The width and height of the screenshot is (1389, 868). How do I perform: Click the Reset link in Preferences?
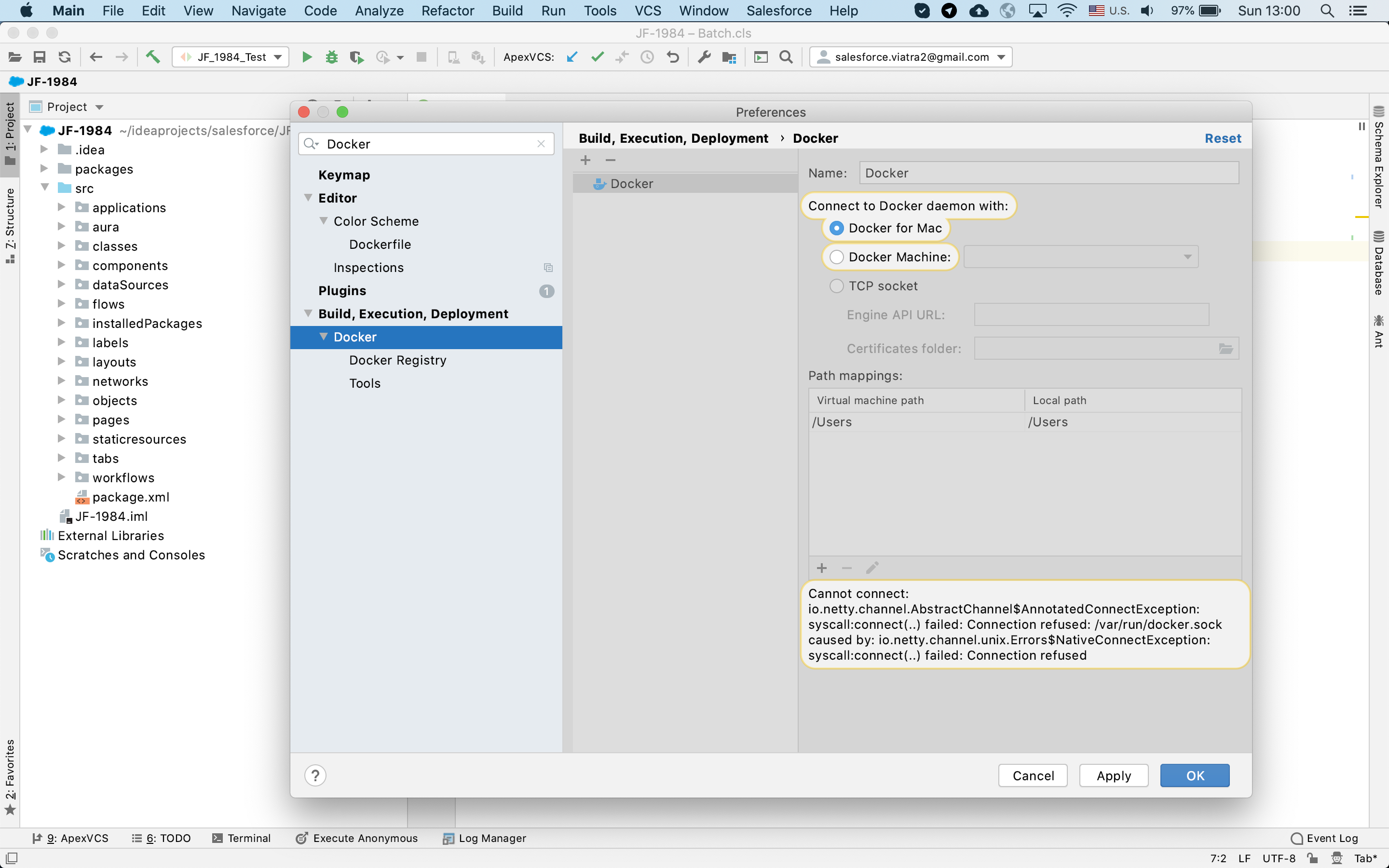pos(1222,138)
